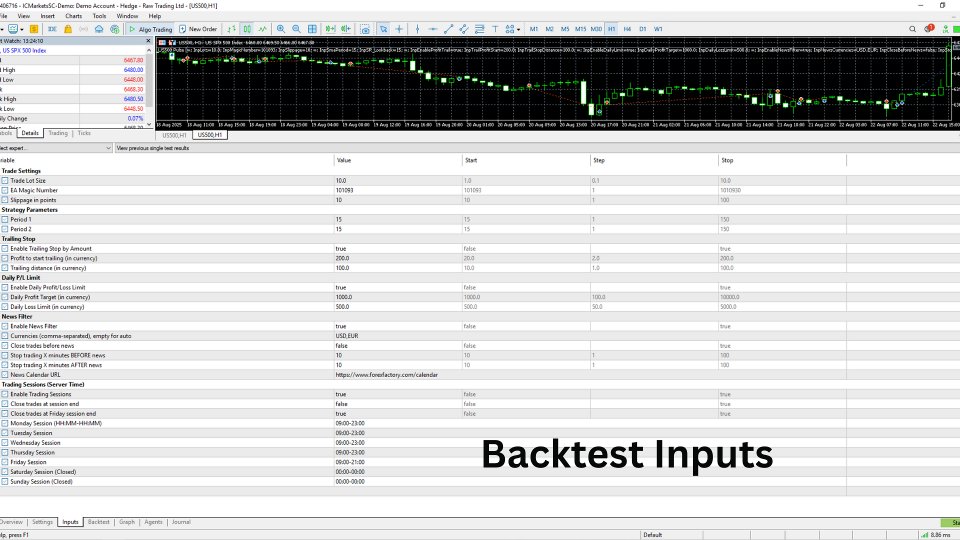Check Enable Trailing Stop by Amount box
Viewport: 960px width, 540px height.
5,249
